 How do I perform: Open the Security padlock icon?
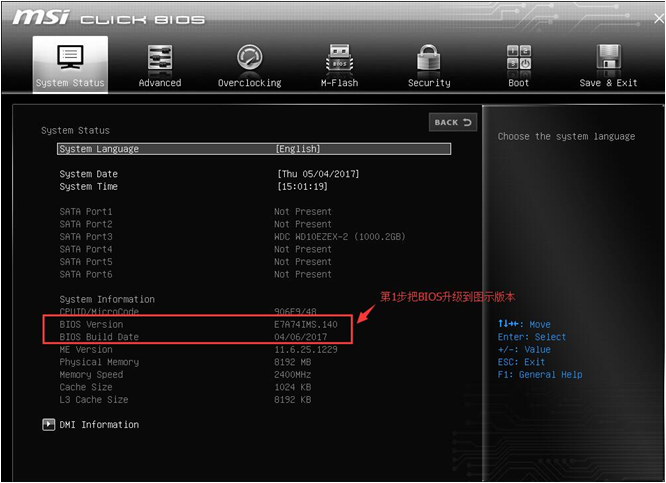429,57
